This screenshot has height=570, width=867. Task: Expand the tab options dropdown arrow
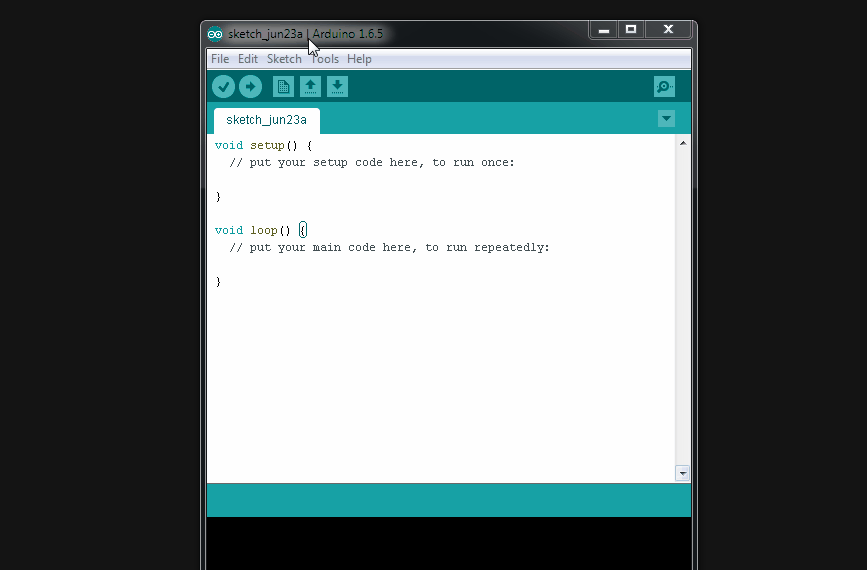coord(666,119)
